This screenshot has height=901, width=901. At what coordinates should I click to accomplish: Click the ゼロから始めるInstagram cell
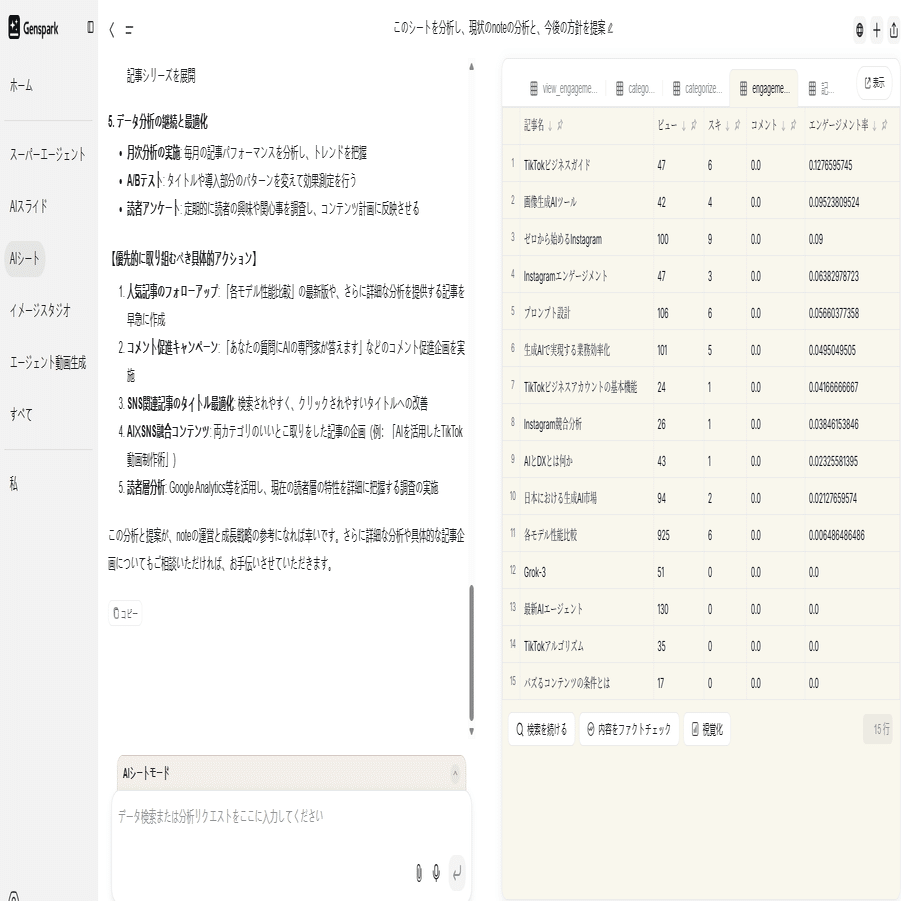(586, 239)
